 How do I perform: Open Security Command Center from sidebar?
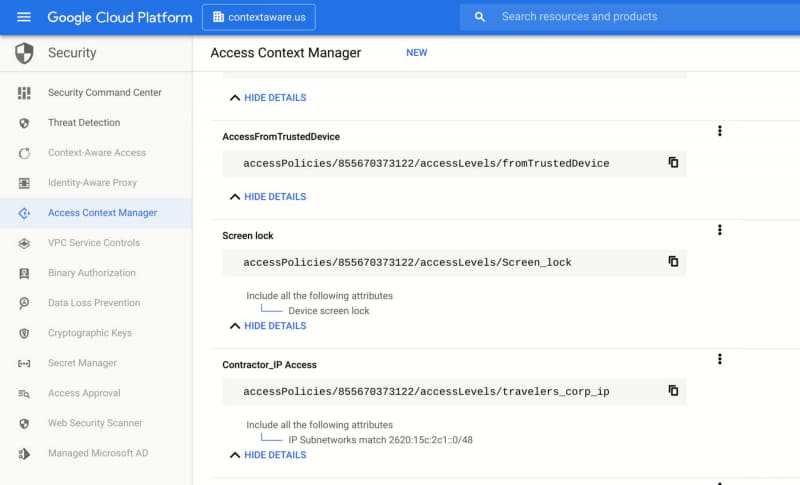pyautogui.click(x=104, y=93)
